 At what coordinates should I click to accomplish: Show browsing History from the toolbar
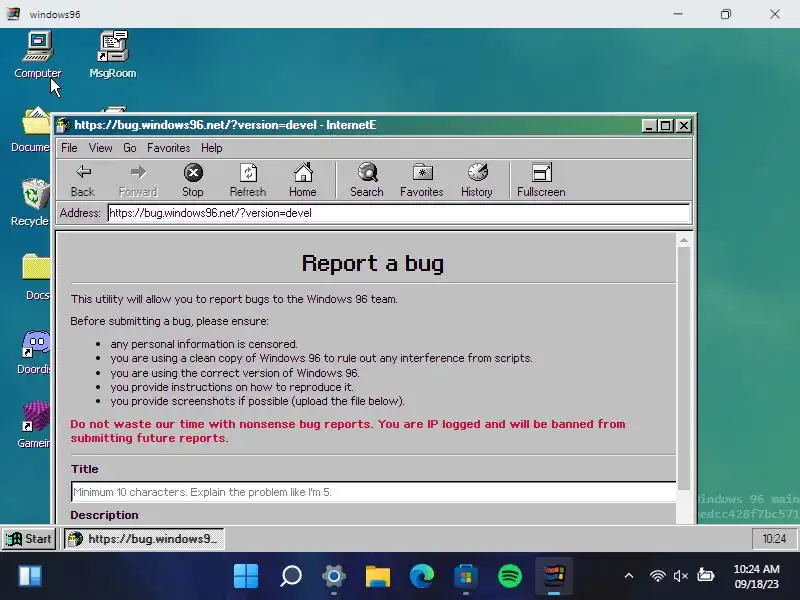click(x=477, y=180)
